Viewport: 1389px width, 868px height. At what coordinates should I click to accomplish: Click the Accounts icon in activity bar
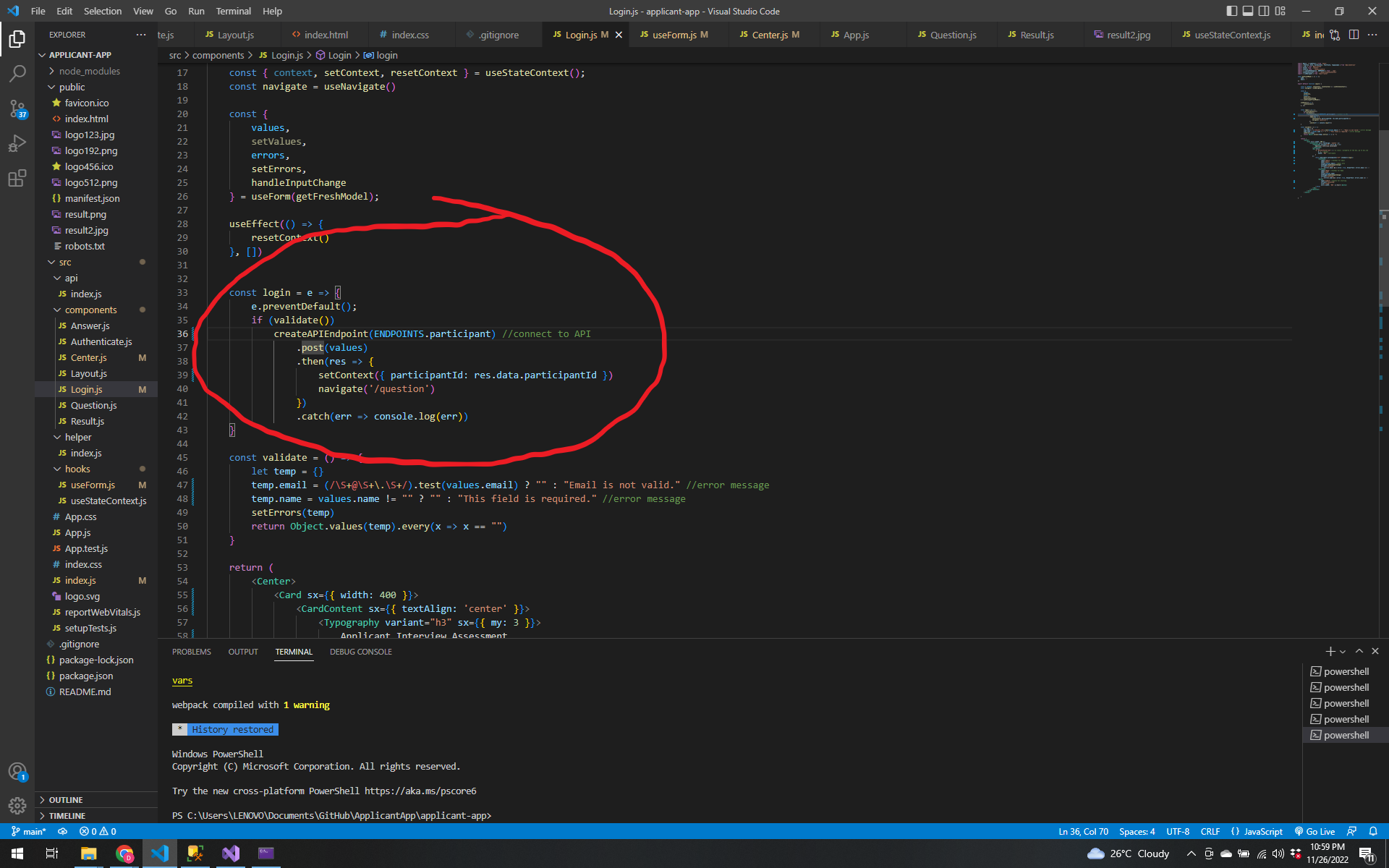[x=17, y=771]
